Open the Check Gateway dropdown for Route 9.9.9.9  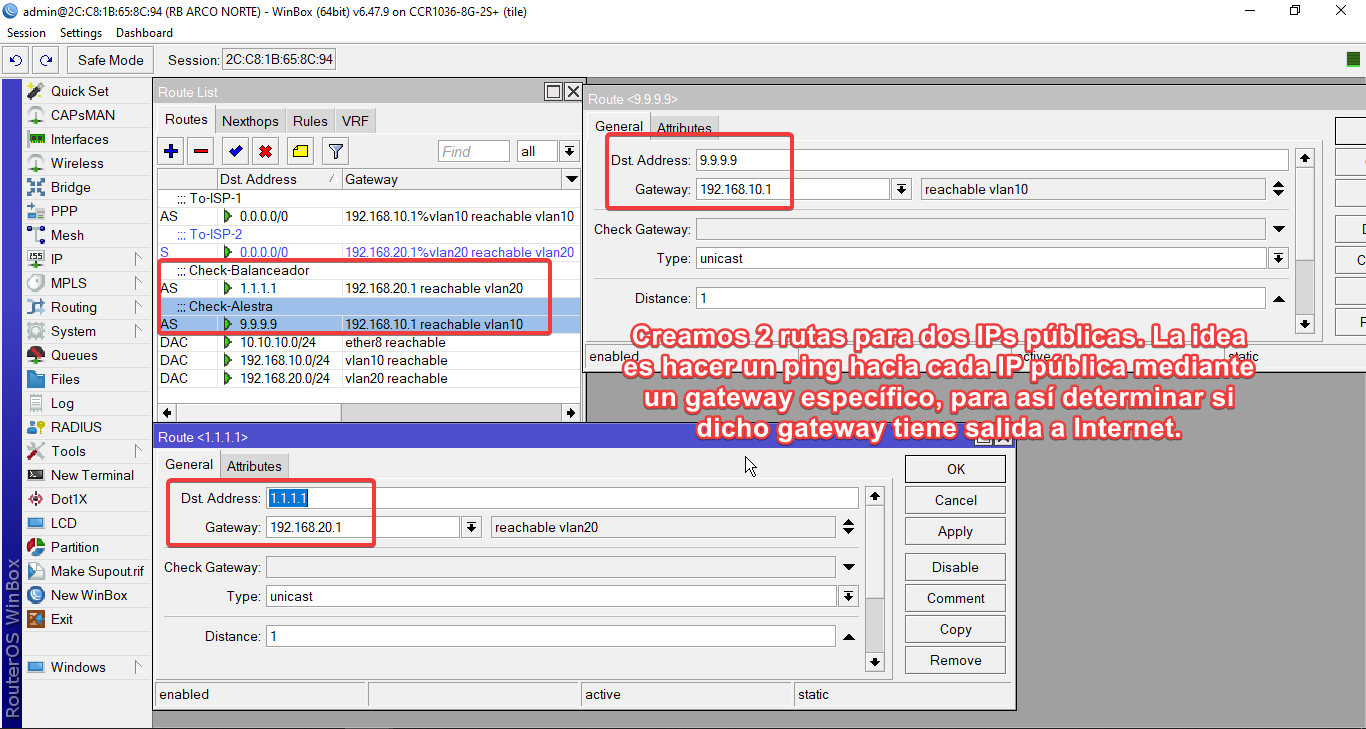[1277, 229]
